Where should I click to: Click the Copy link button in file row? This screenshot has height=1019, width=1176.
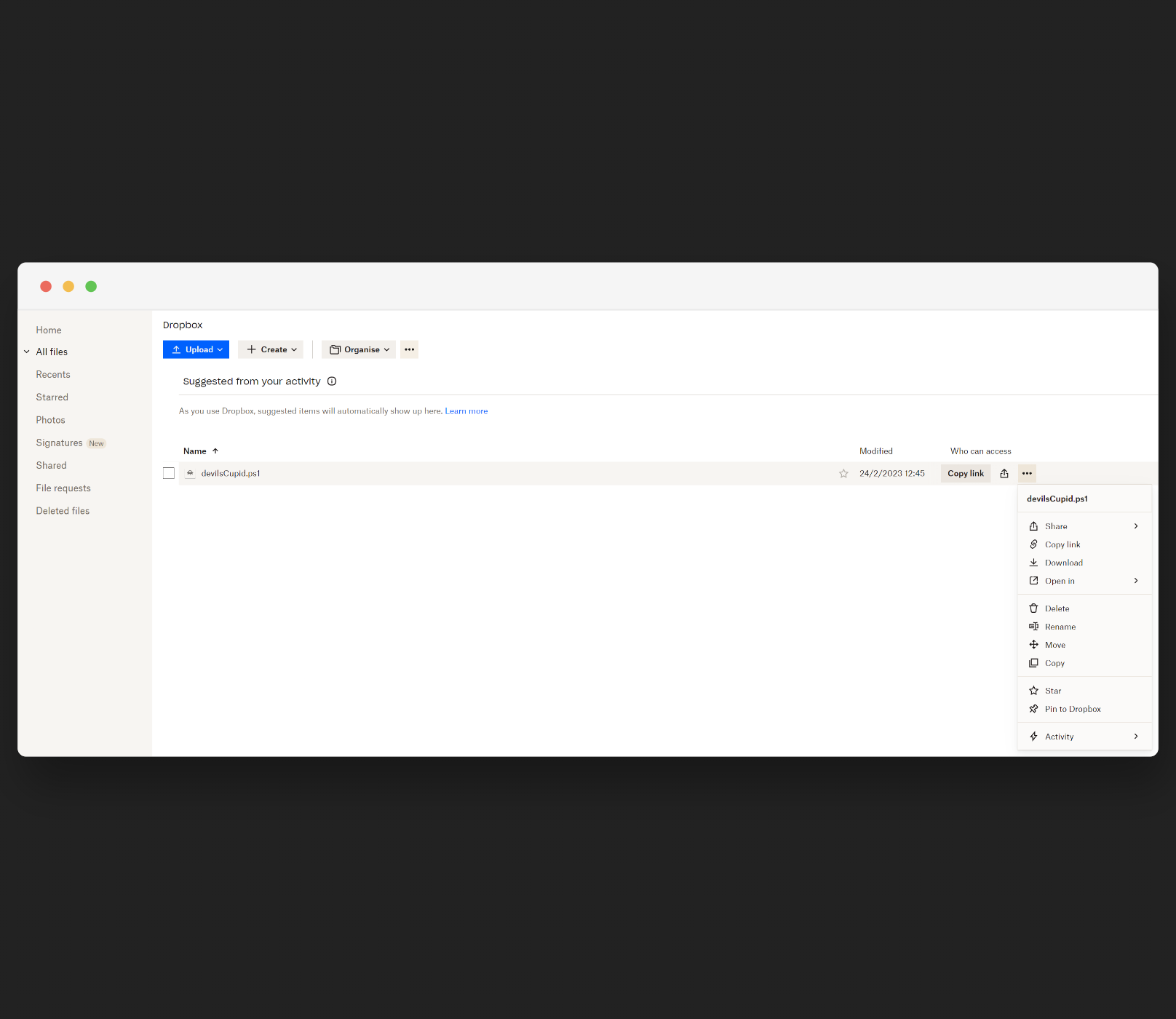[966, 473]
